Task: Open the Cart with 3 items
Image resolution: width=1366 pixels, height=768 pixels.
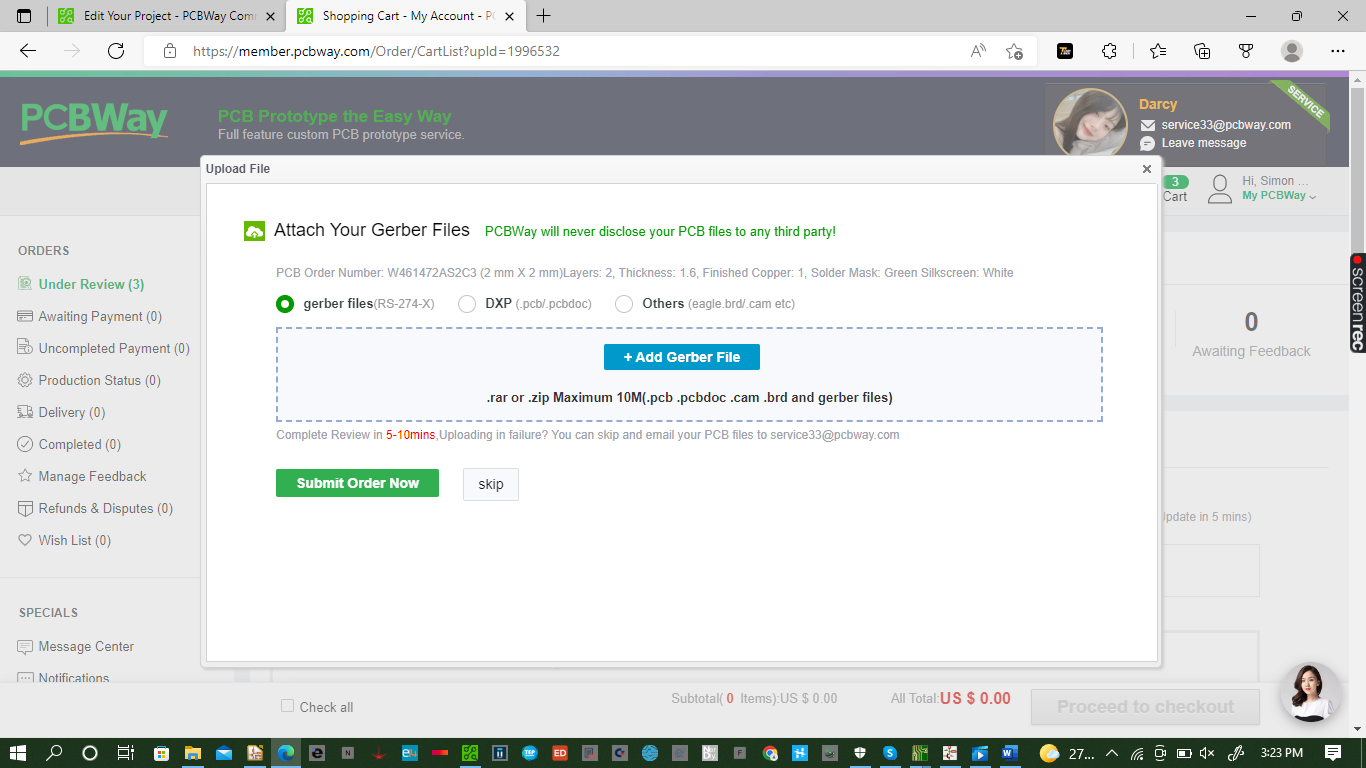Action: [1175, 189]
